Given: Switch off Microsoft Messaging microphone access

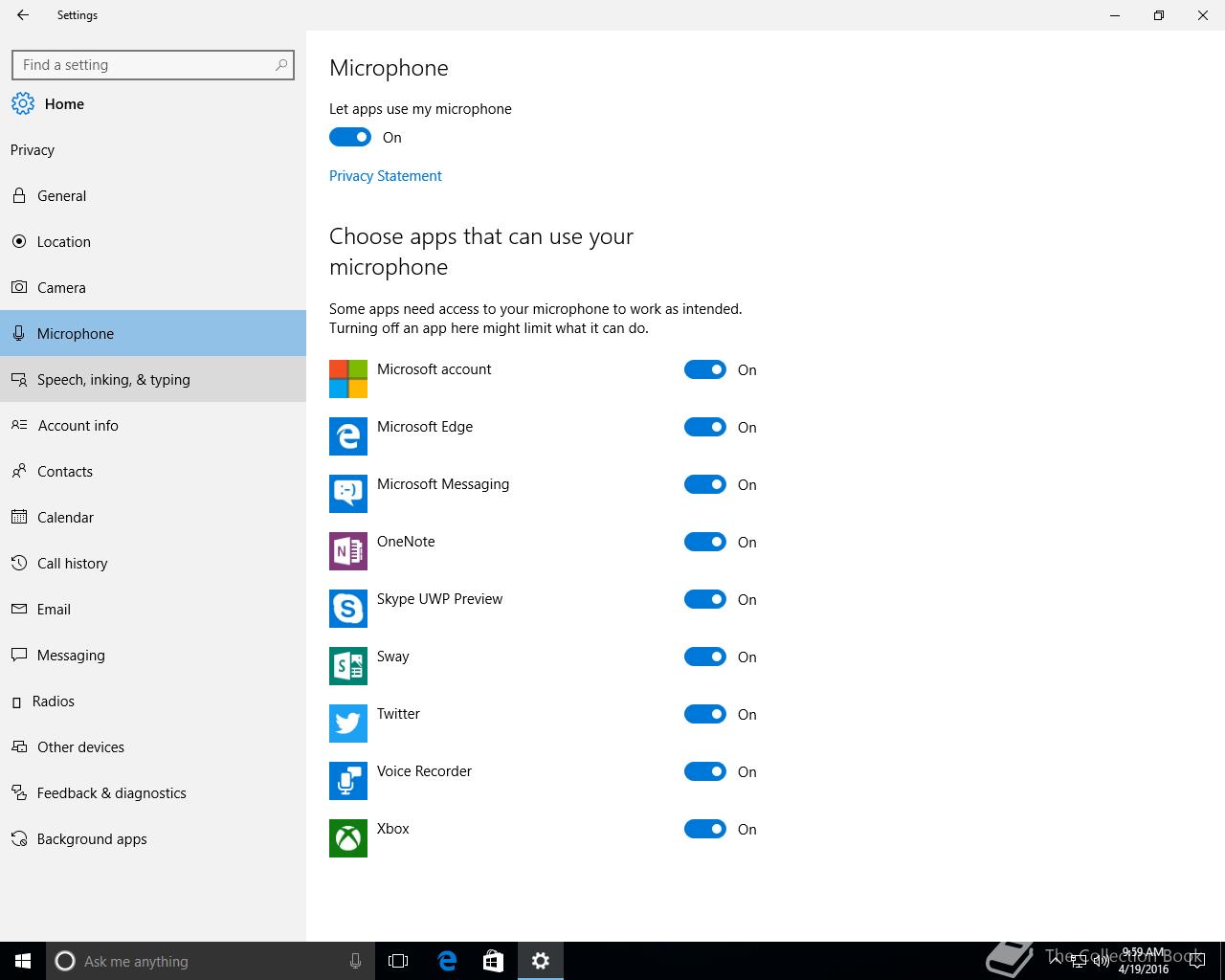Looking at the screenshot, I should pyautogui.click(x=705, y=484).
